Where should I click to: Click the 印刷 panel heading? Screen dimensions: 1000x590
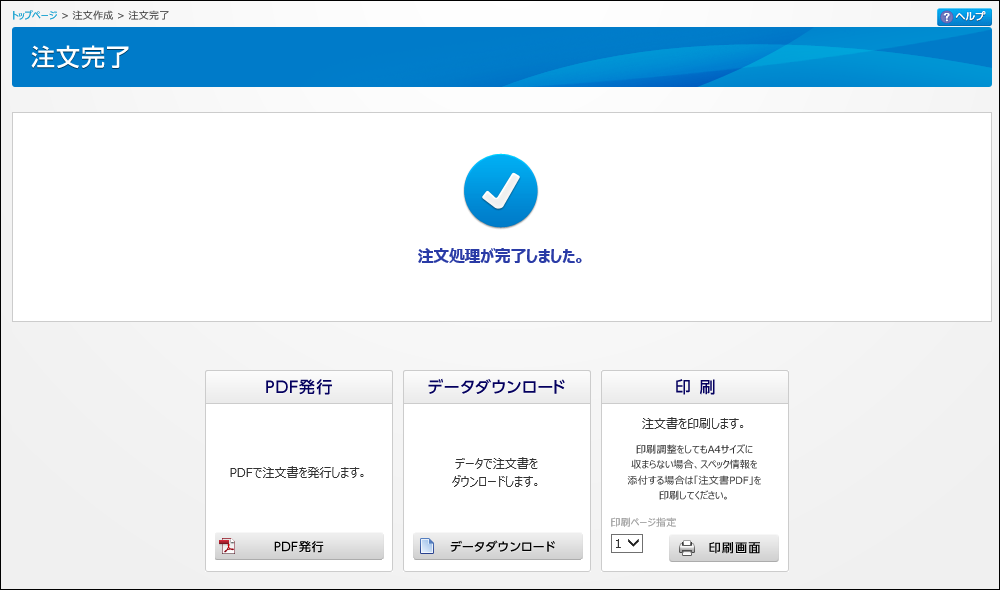click(694, 387)
